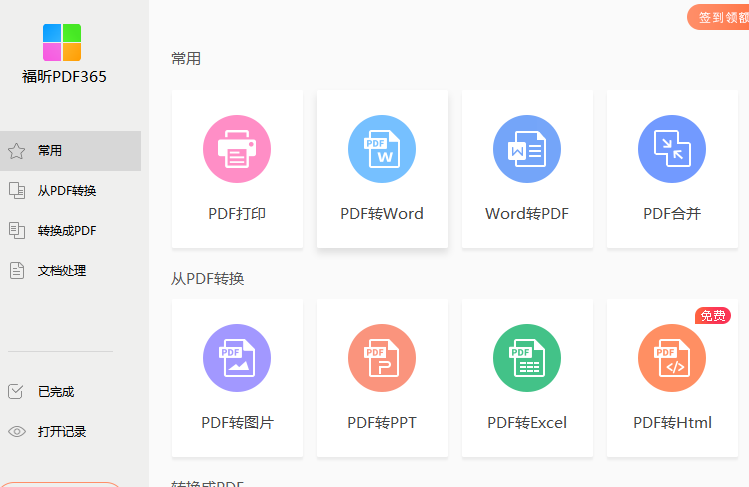Click the PDF转图片 label text
Image resolution: width=749 pixels, height=487 pixels.
click(237, 423)
